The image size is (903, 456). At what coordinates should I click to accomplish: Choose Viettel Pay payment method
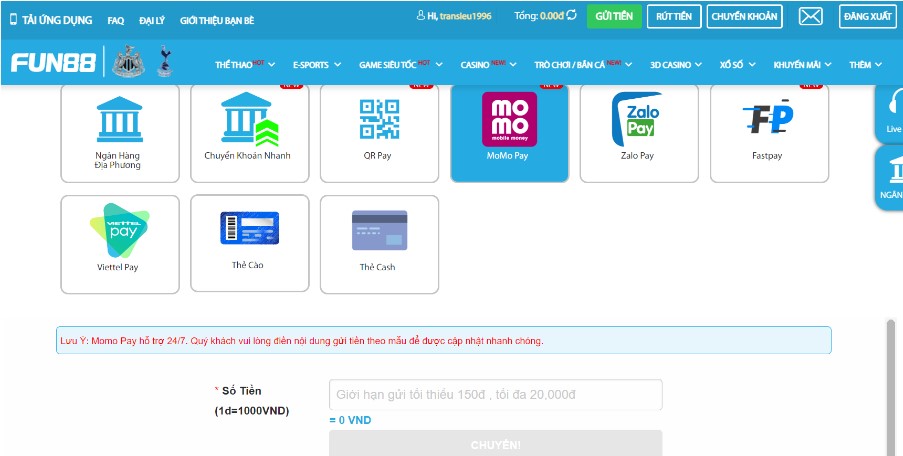pyautogui.click(x=120, y=244)
